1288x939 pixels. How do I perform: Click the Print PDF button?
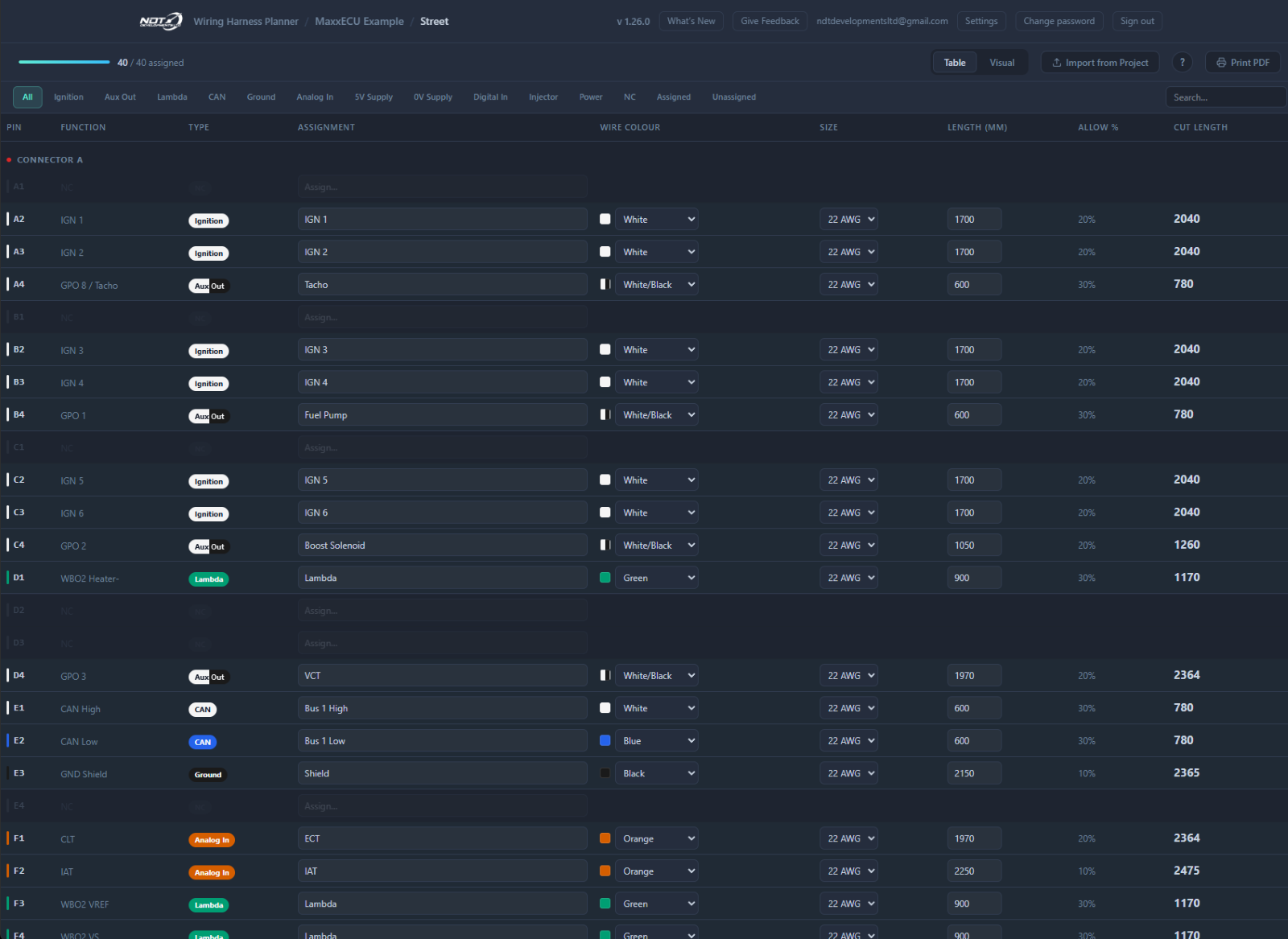tap(1242, 62)
